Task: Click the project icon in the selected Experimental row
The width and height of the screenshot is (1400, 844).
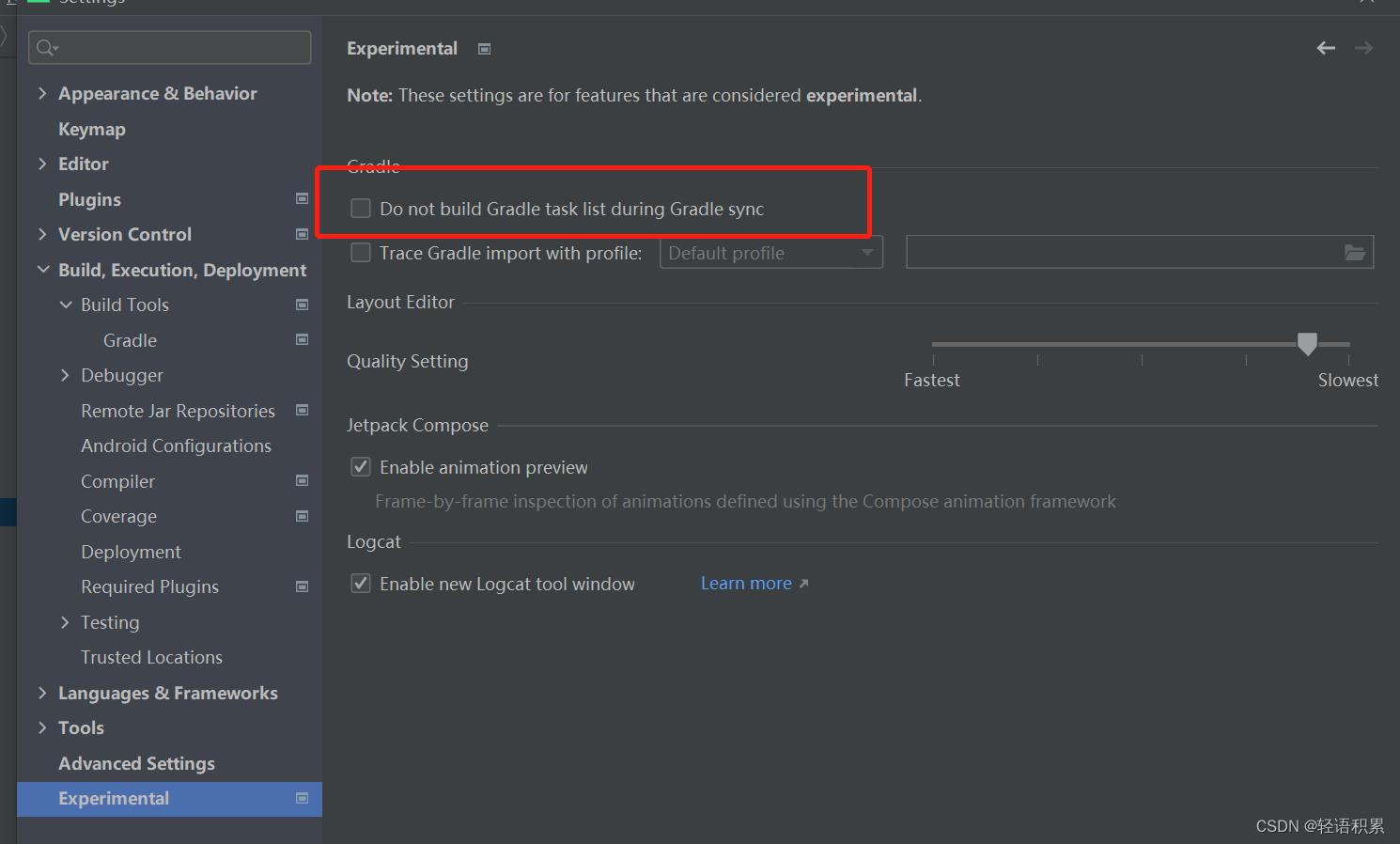Action: (303, 798)
